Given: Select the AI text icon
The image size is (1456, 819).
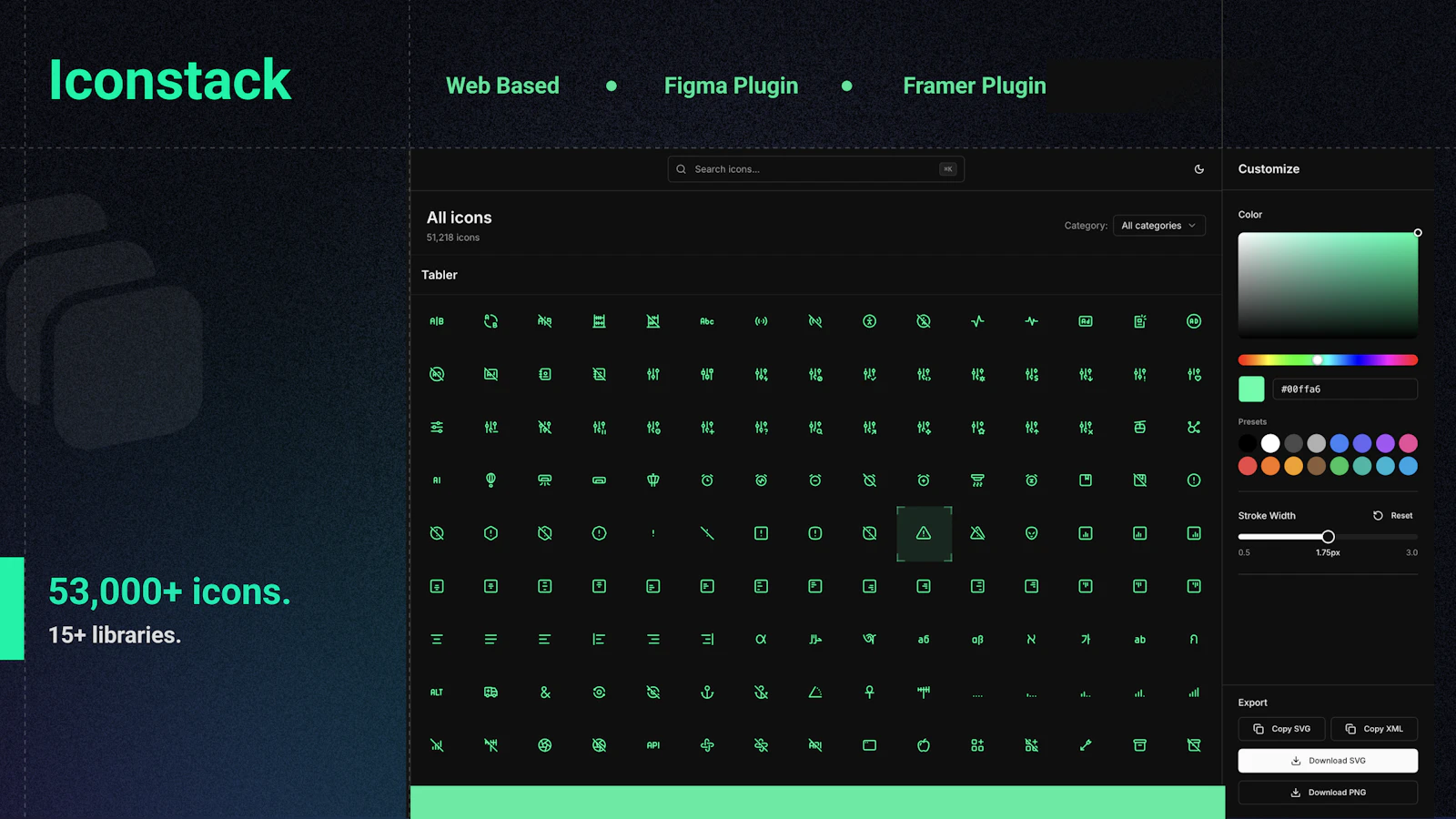Looking at the screenshot, I should point(437,480).
